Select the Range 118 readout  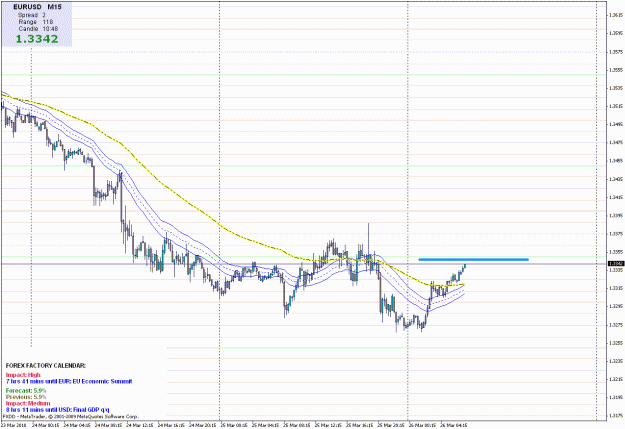[36, 22]
